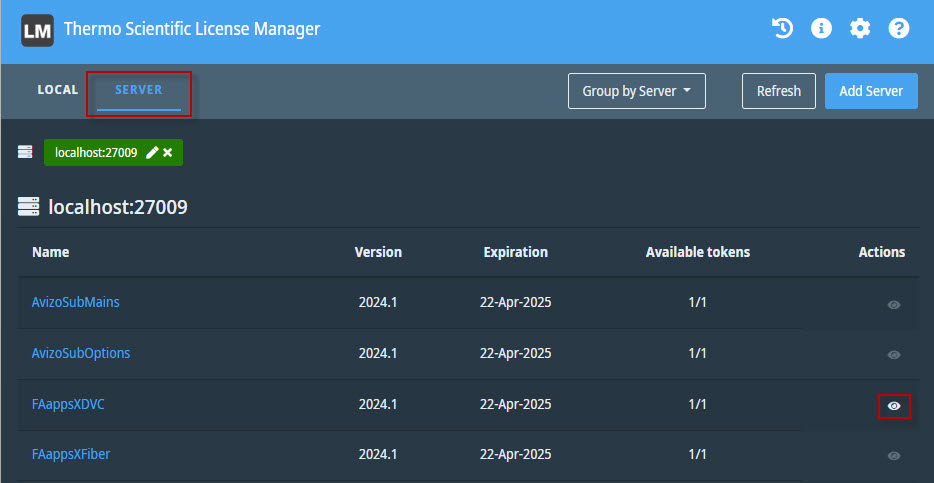The image size is (934, 483).
Task: Toggle eye icon for FAappsXDVC
Action: pyautogui.click(x=894, y=406)
